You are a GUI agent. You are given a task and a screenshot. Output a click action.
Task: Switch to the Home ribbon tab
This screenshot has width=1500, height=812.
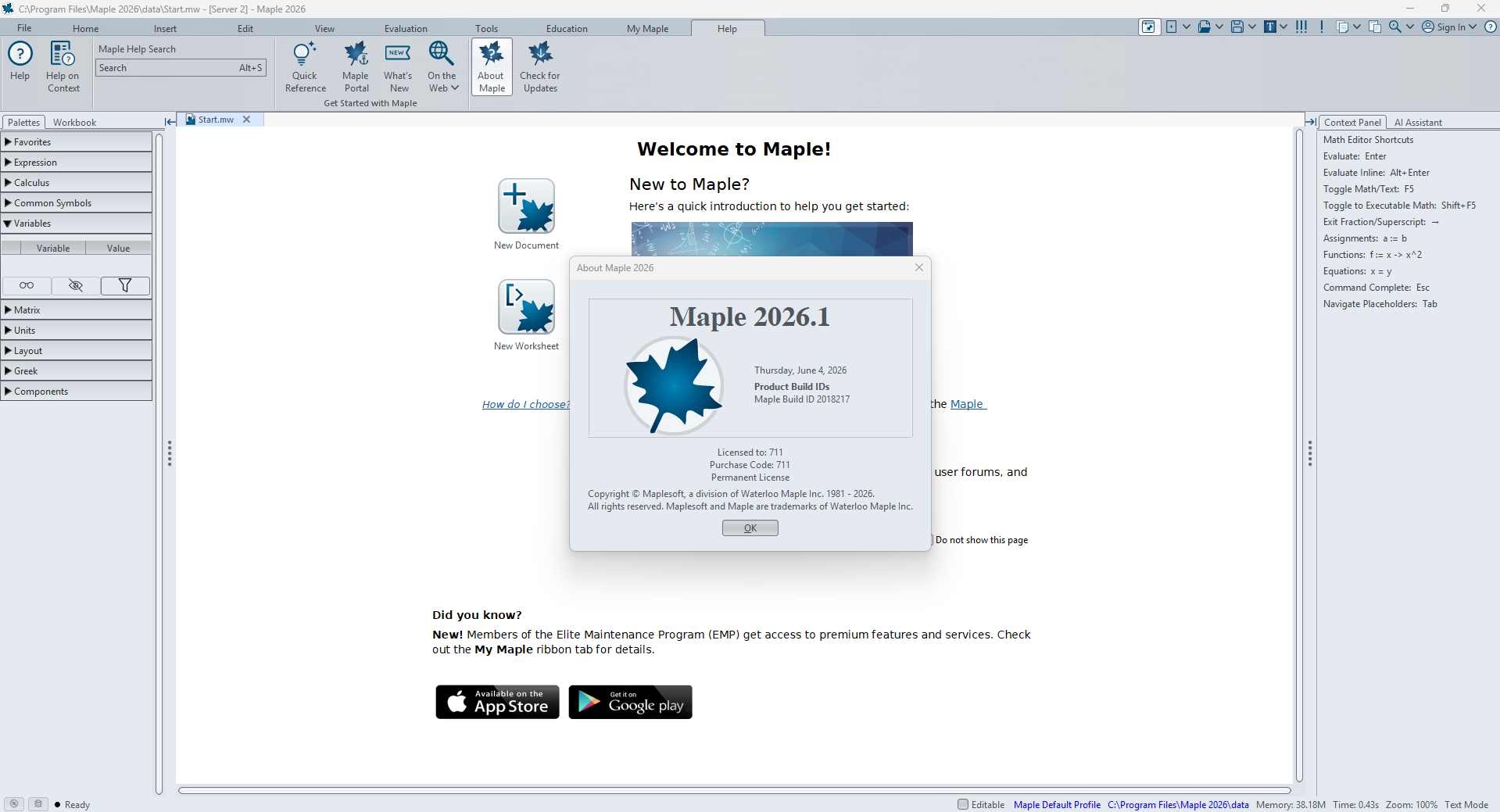pyautogui.click(x=86, y=29)
